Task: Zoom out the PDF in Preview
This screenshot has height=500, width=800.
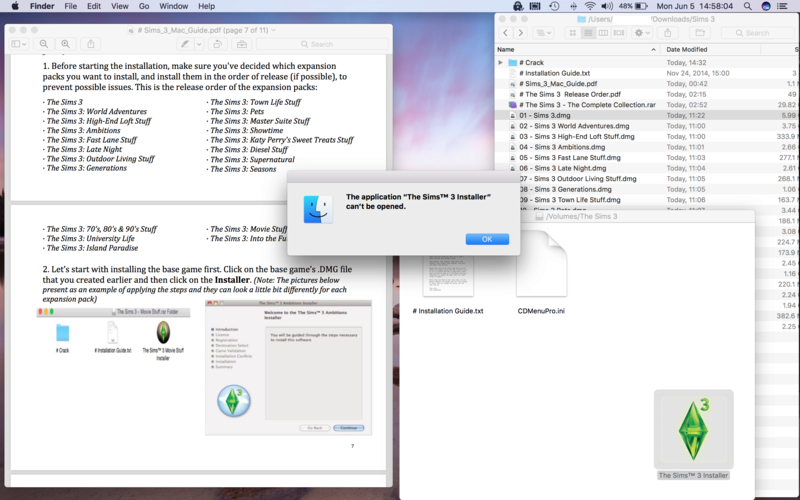Action: (44, 44)
